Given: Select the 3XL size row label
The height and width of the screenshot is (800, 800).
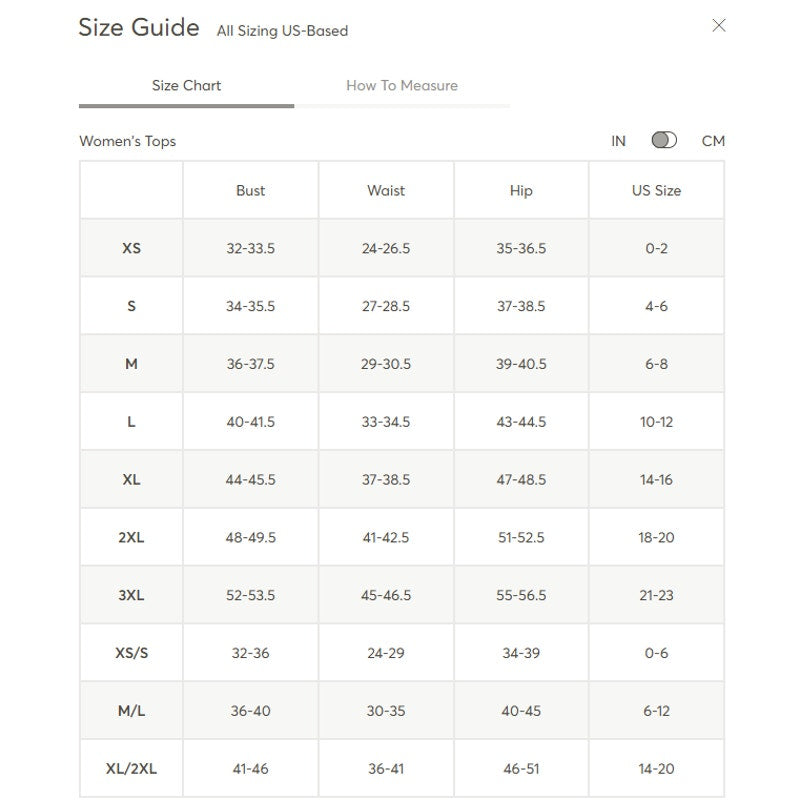Looking at the screenshot, I should point(131,595).
